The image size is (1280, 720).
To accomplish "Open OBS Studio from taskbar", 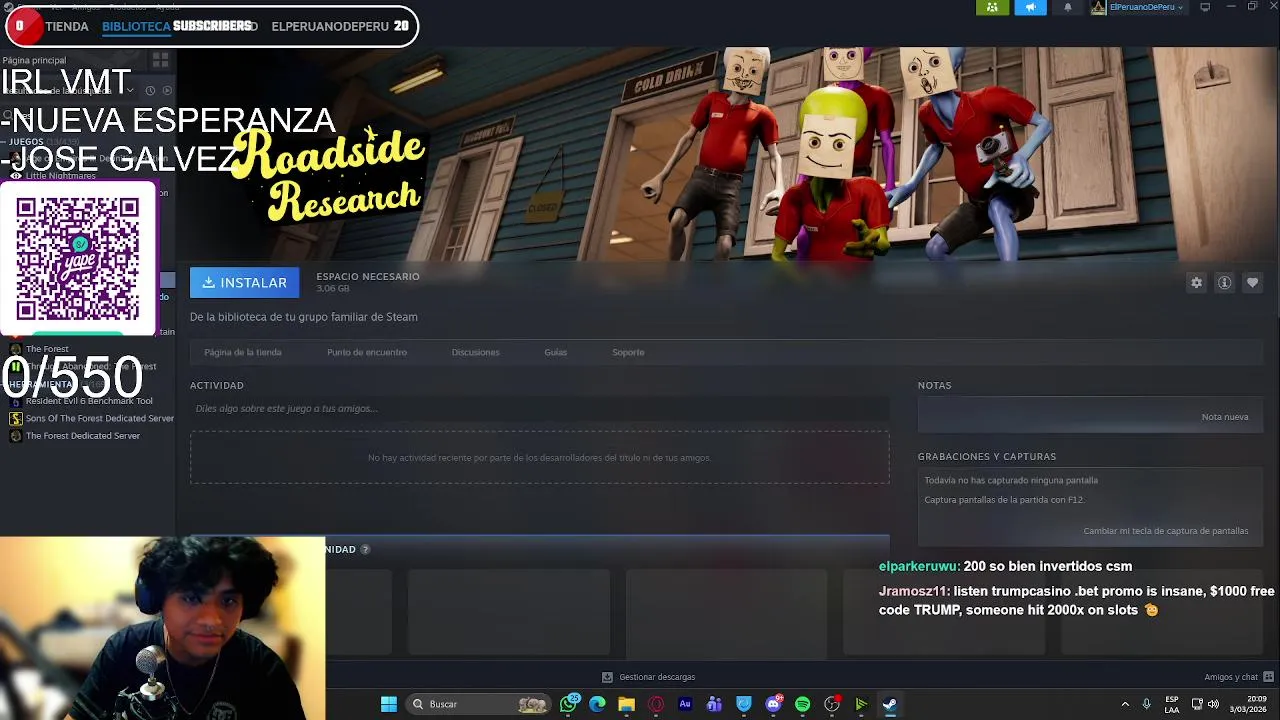I will click(832, 704).
